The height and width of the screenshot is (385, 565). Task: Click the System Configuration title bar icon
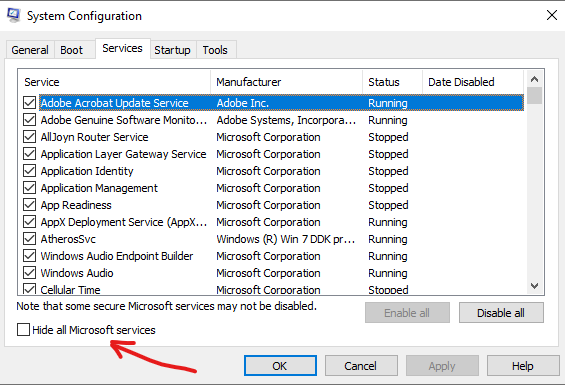(14, 15)
